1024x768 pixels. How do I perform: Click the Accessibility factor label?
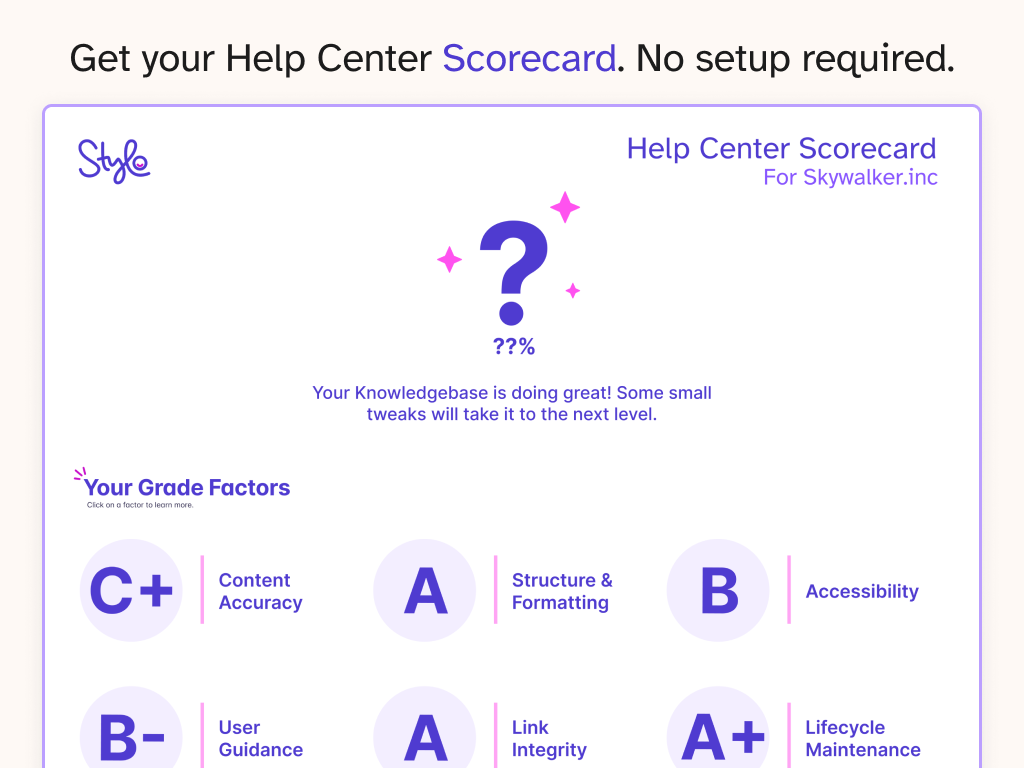[861, 591]
